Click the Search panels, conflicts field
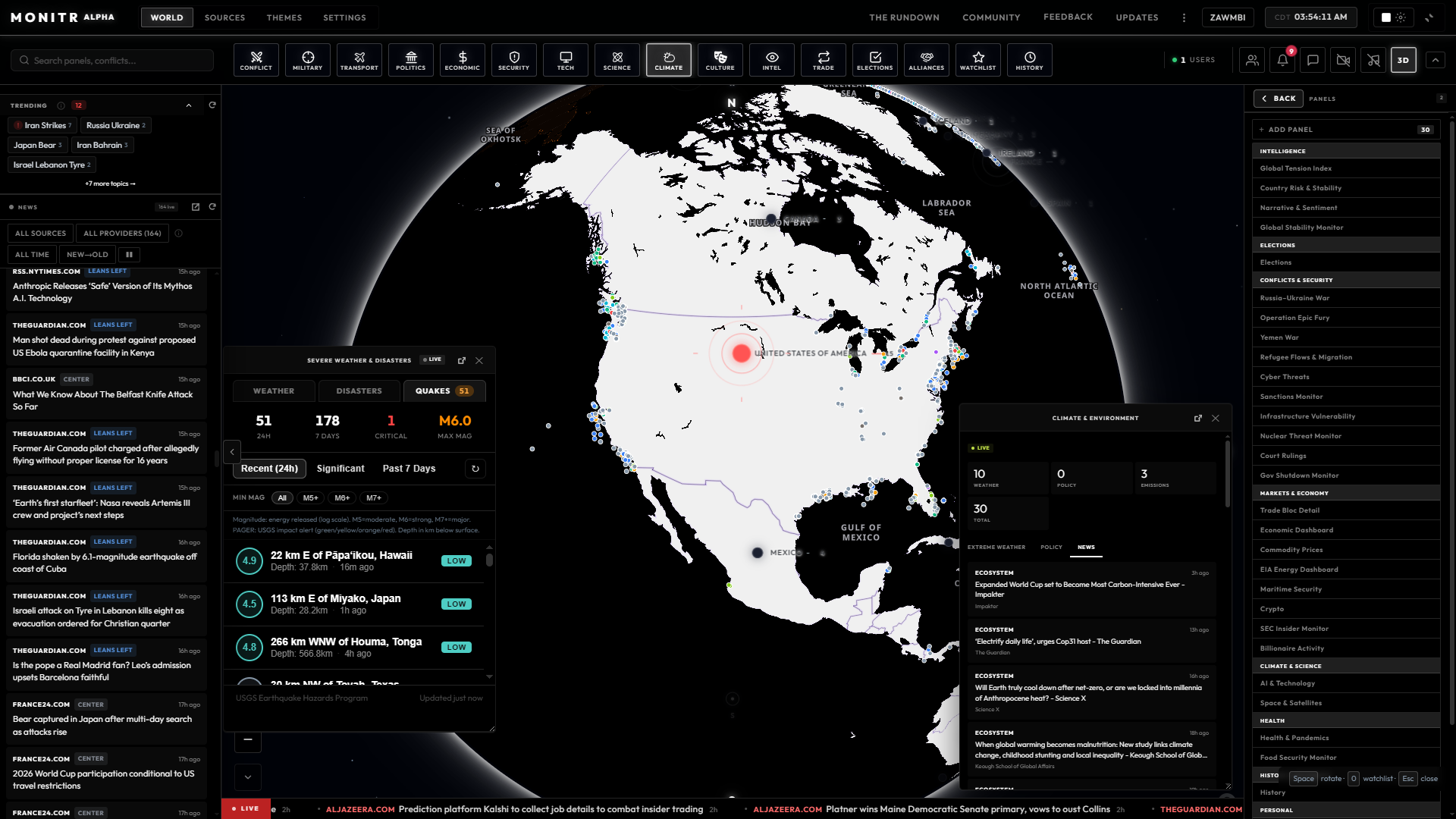This screenshot has width=1456, height=819. pos(112,61)
